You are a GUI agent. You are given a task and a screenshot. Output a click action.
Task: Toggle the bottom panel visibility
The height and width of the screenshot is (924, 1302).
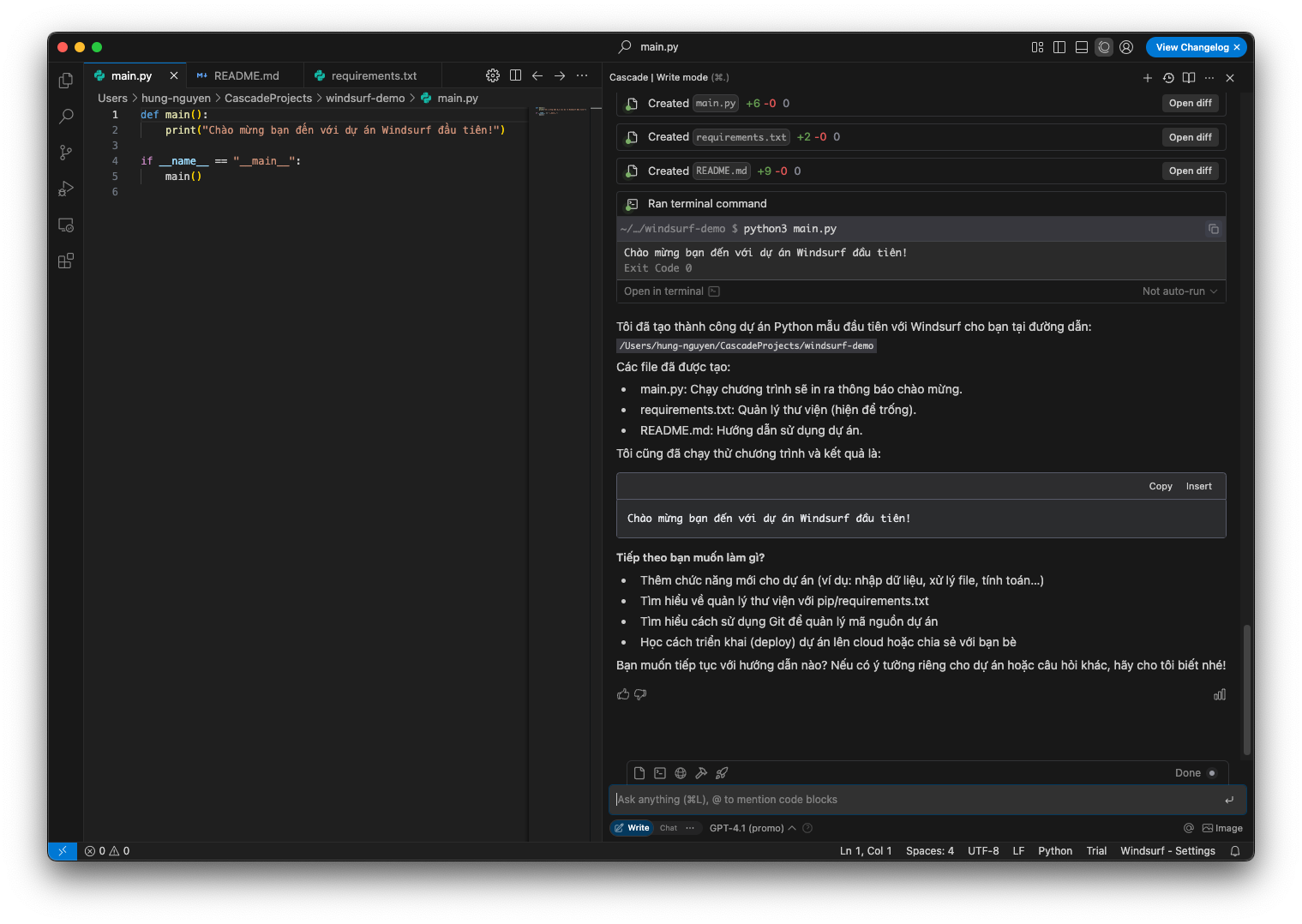tap(1082, 47)
